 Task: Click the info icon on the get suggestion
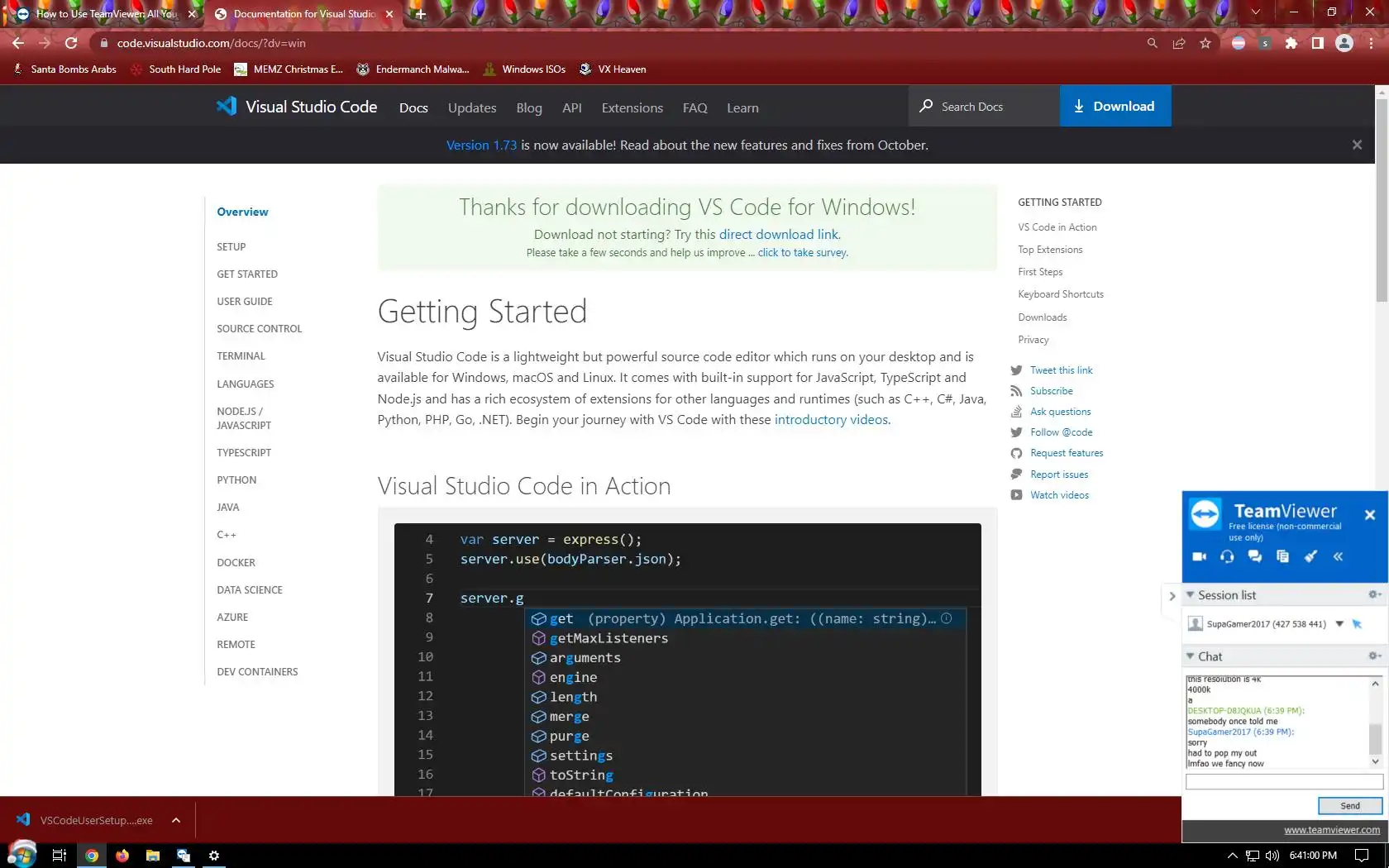point(947,618)
